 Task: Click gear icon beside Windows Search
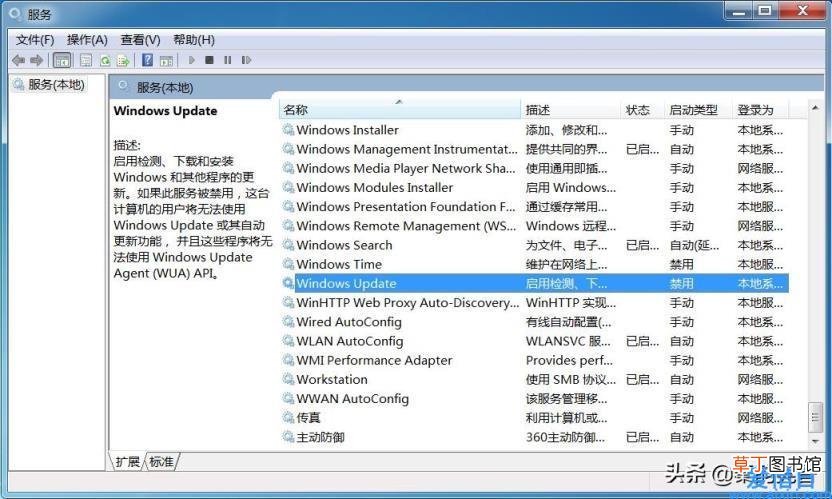(288, 245)
